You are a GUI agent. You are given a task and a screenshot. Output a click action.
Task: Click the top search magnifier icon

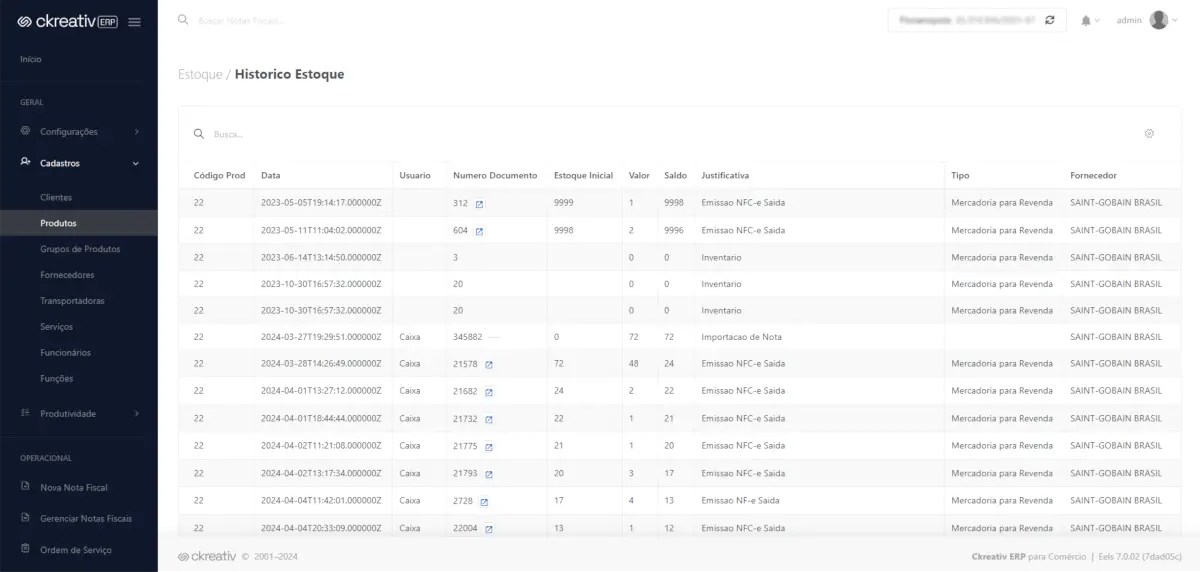183,19
